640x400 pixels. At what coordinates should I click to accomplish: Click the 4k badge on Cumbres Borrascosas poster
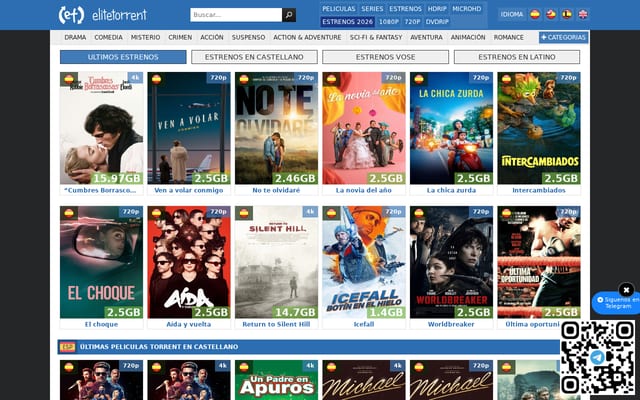point(135,78)
